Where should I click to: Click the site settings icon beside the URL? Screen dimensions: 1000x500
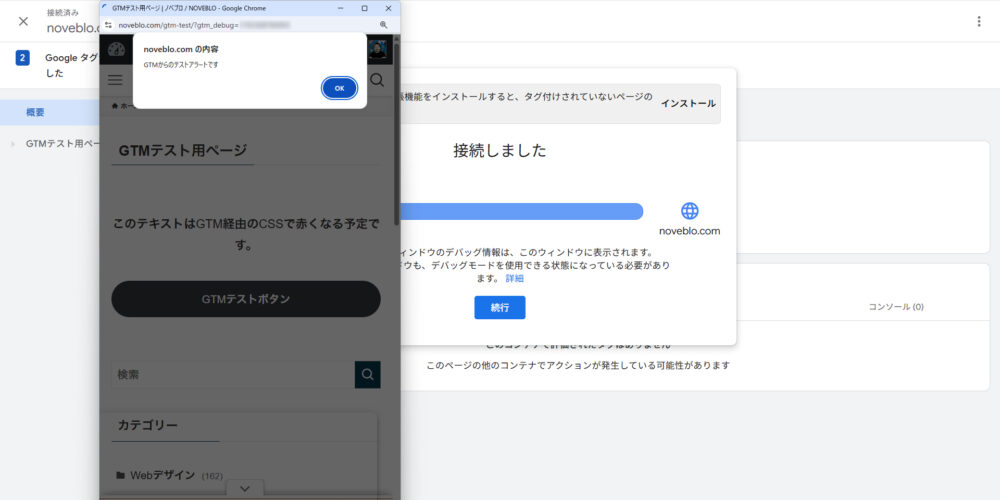109,25
